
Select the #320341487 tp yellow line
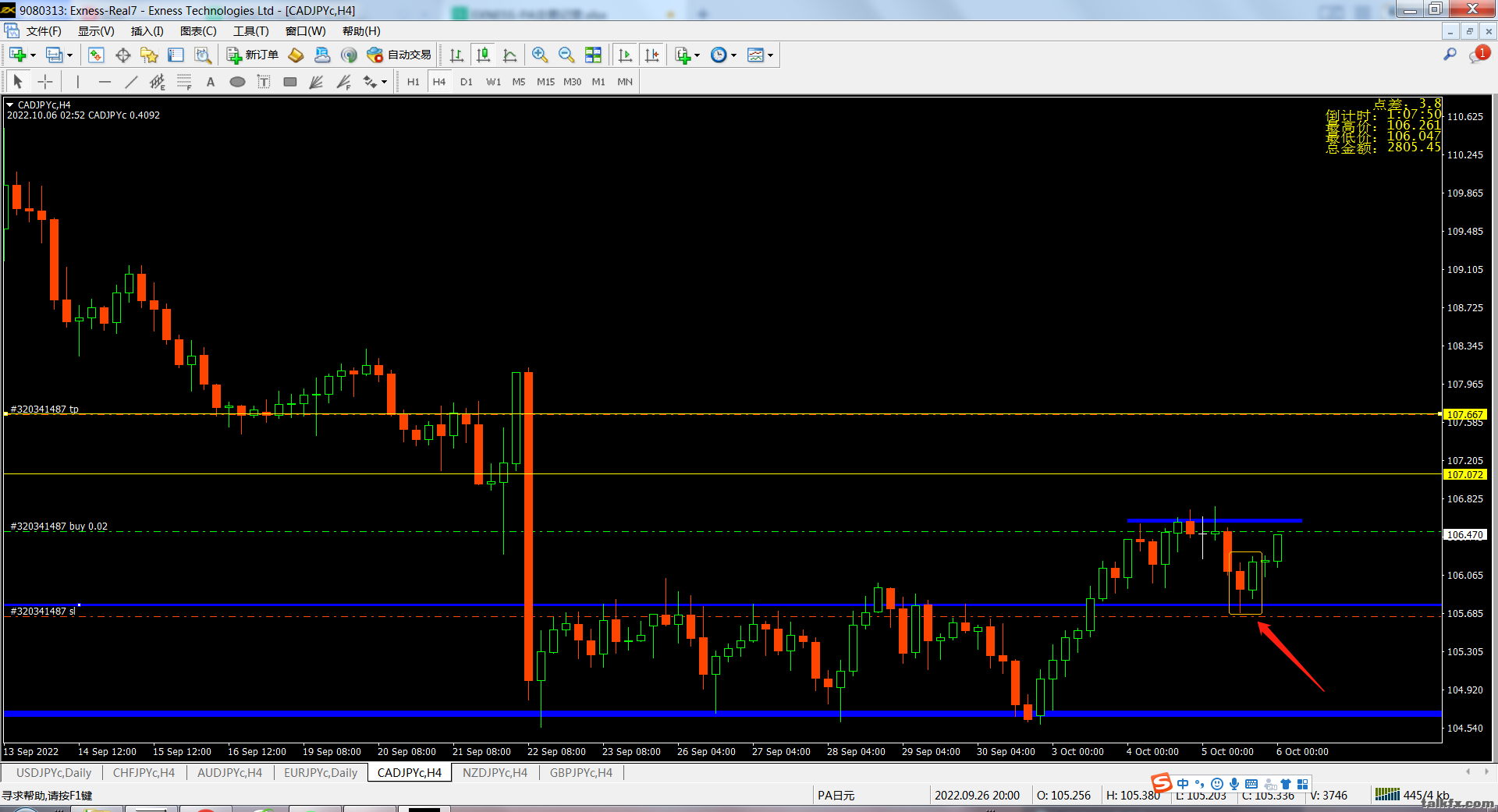pyautogui.click(x=722, y=414)
